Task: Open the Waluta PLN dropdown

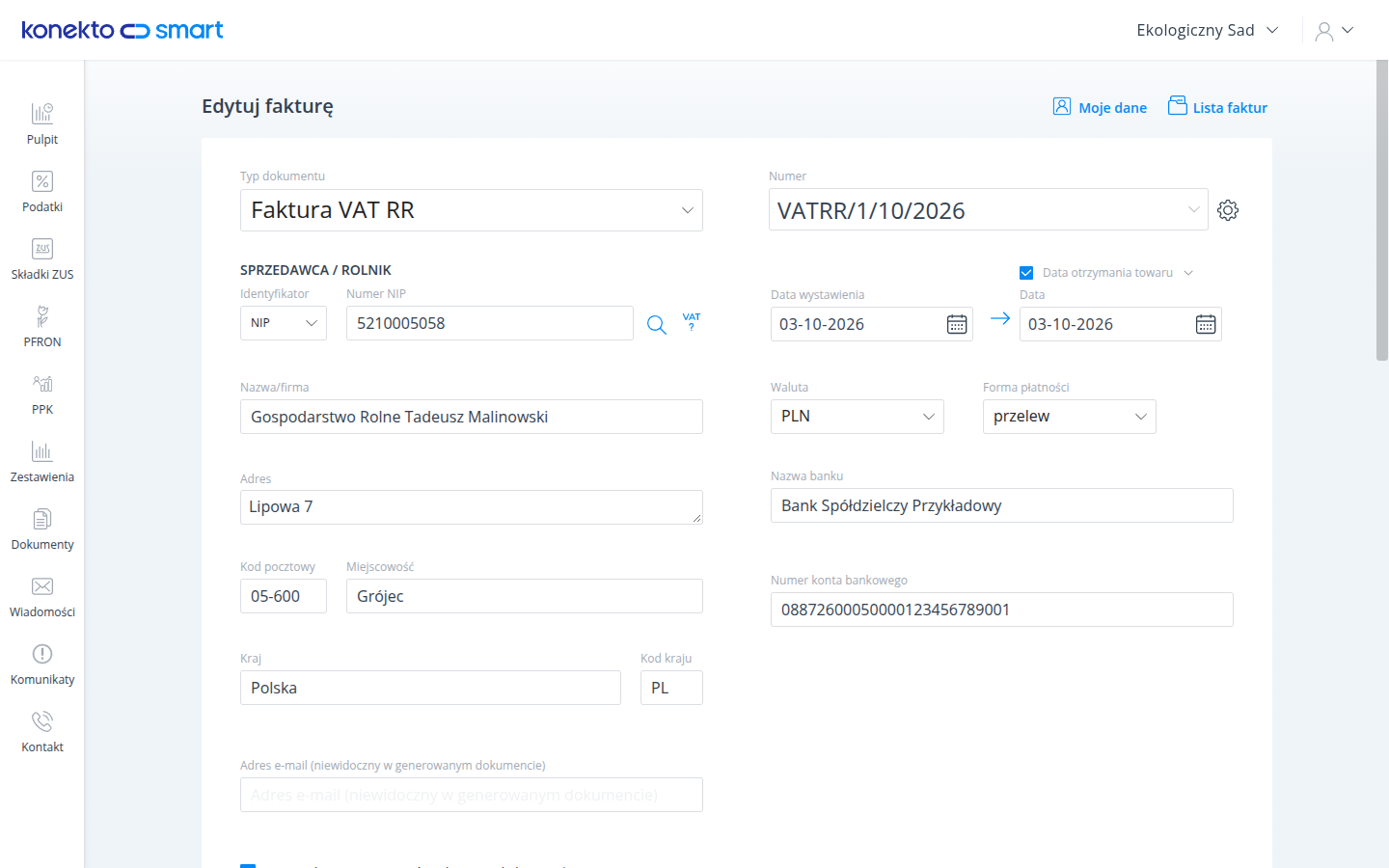Action: click(858, 417)
